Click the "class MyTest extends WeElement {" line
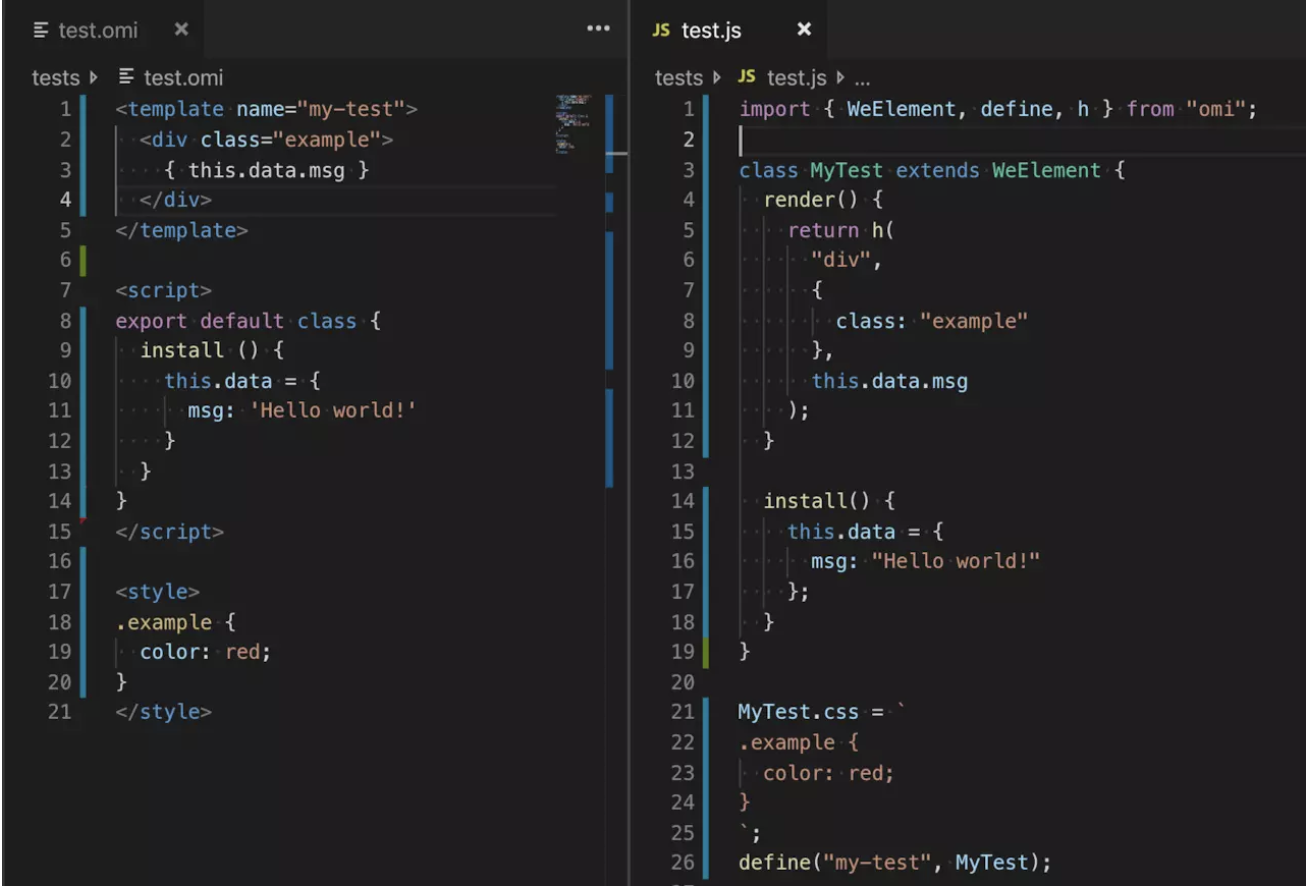 pyautogui.click(x=932, y=170)
